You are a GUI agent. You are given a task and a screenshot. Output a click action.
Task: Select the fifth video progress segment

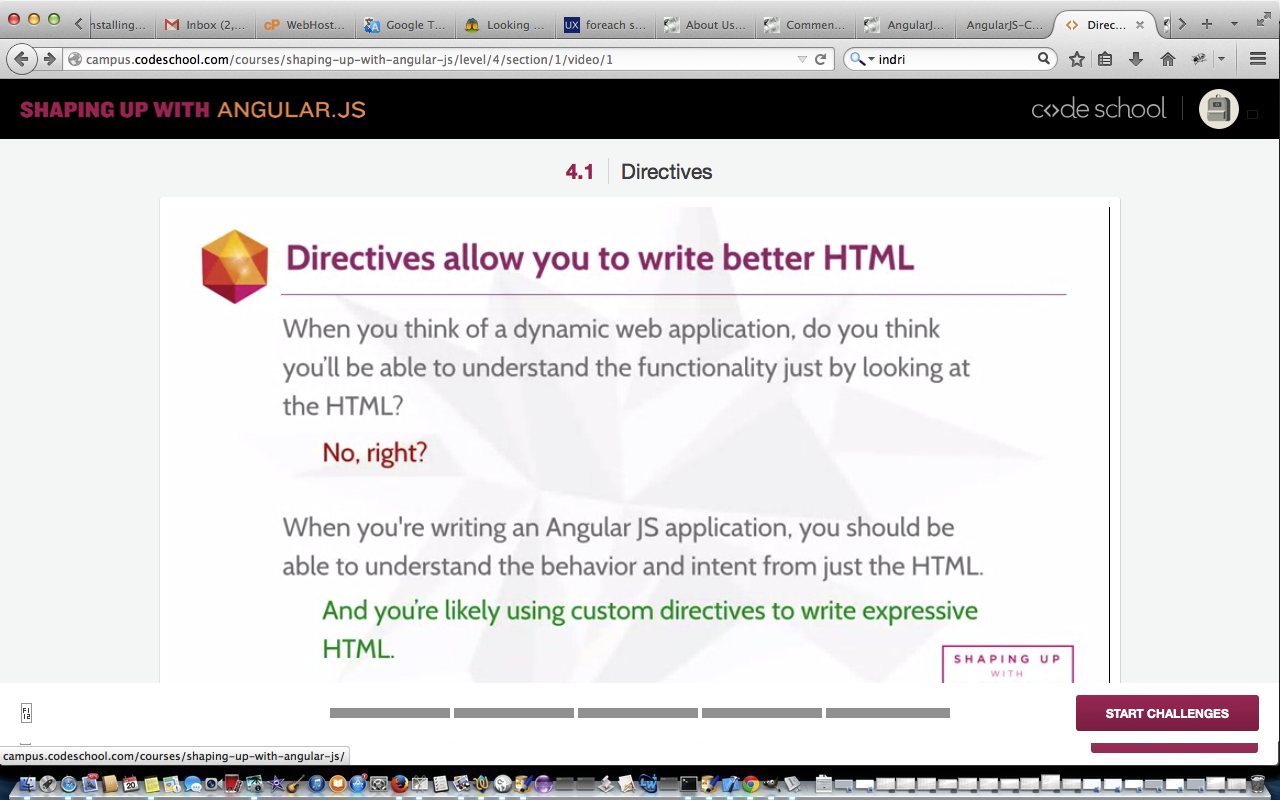[x=888, y=713]
